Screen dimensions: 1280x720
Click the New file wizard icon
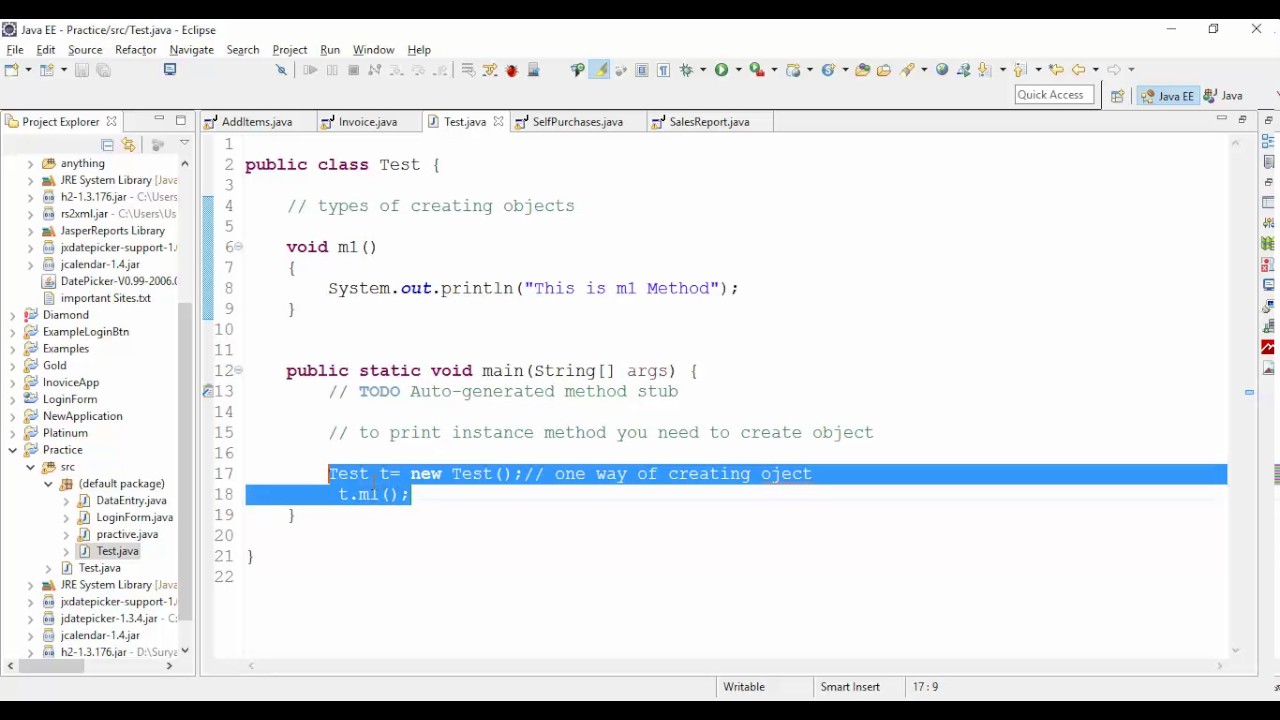pyautogui.click(x=11, y=70)
